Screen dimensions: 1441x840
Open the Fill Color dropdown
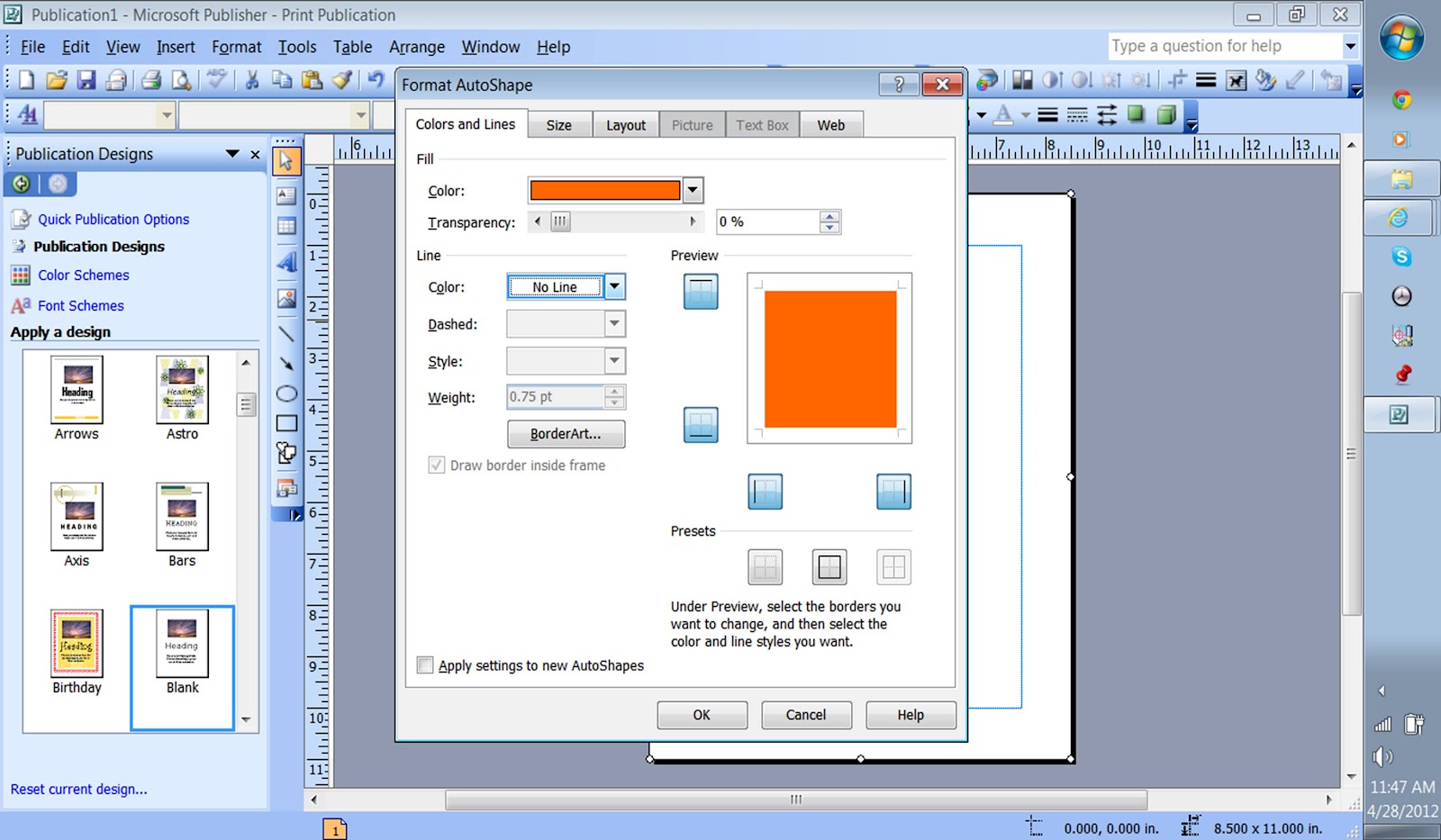[x=692, y=190]
